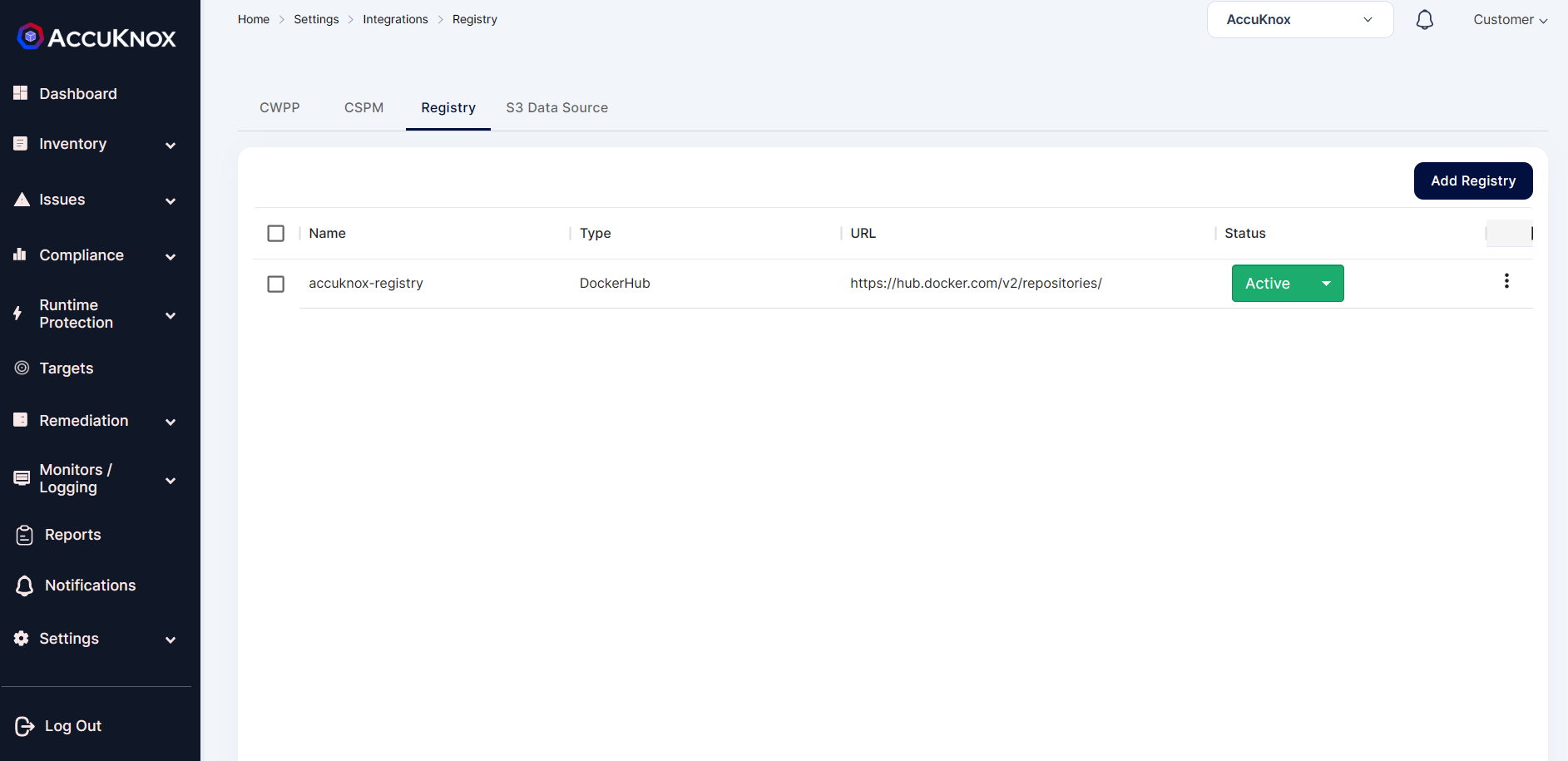
Task: Click the Log Out arrow icon
Action: [x=25, y=726]
